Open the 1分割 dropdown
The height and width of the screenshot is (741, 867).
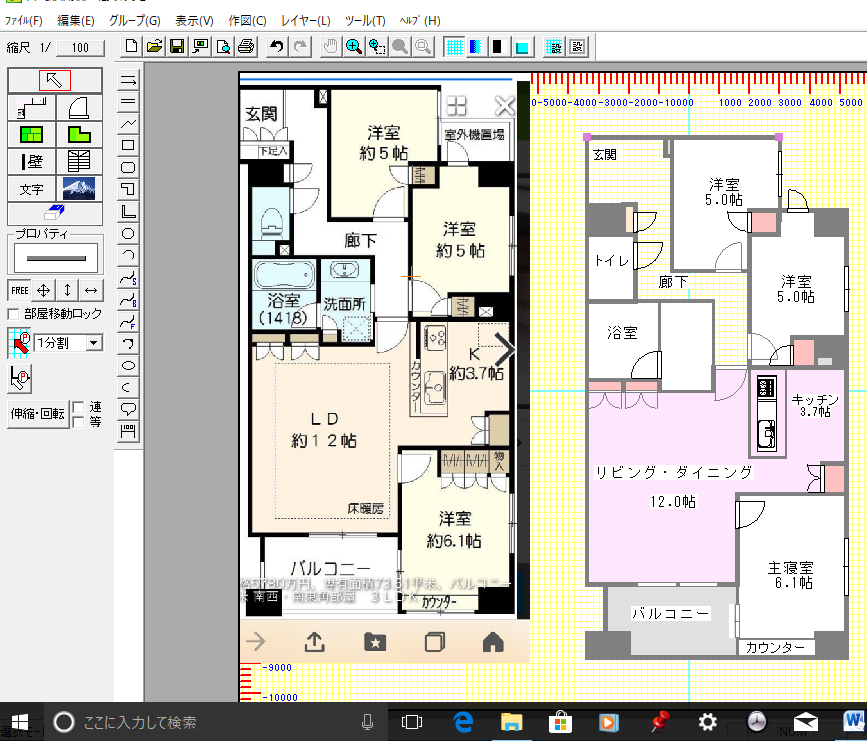94,343
